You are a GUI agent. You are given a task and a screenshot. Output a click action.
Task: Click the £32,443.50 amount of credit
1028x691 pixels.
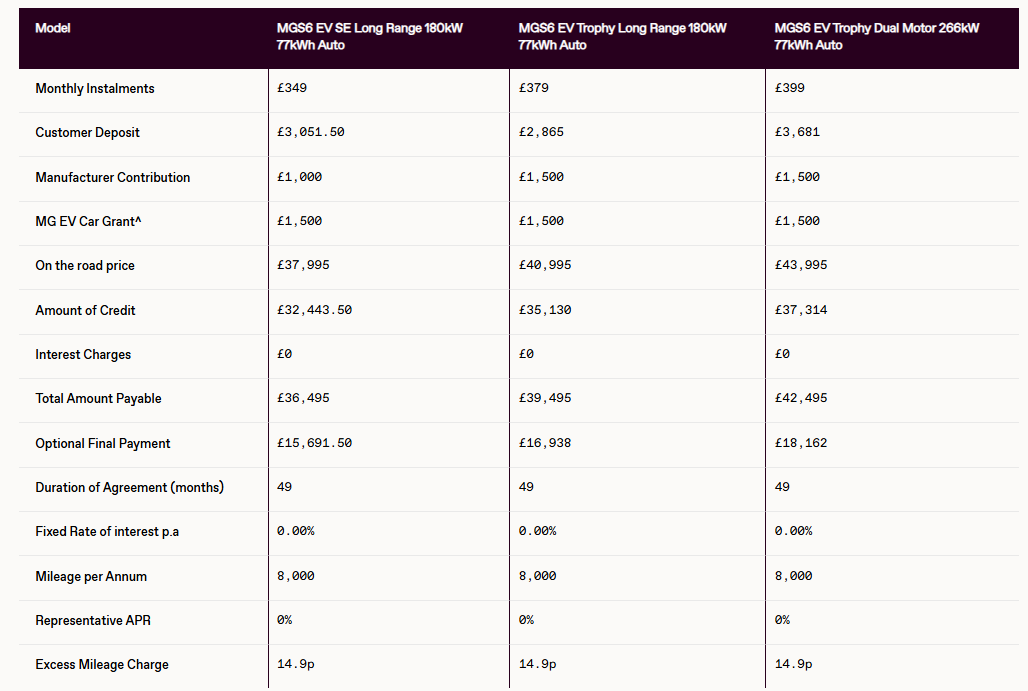tap(314, 310)
